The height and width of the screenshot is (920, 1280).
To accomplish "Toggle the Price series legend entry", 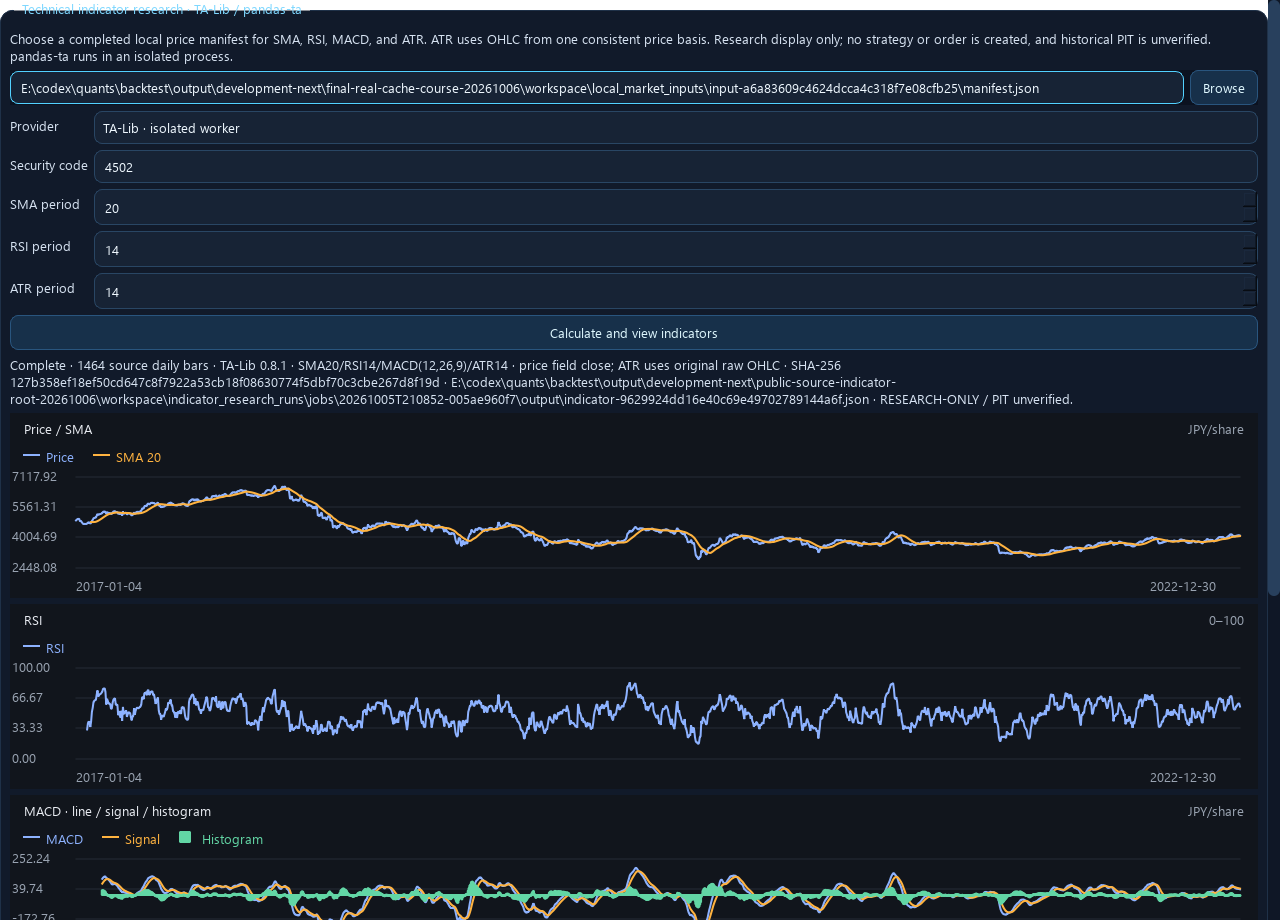I will pos(49,457).
